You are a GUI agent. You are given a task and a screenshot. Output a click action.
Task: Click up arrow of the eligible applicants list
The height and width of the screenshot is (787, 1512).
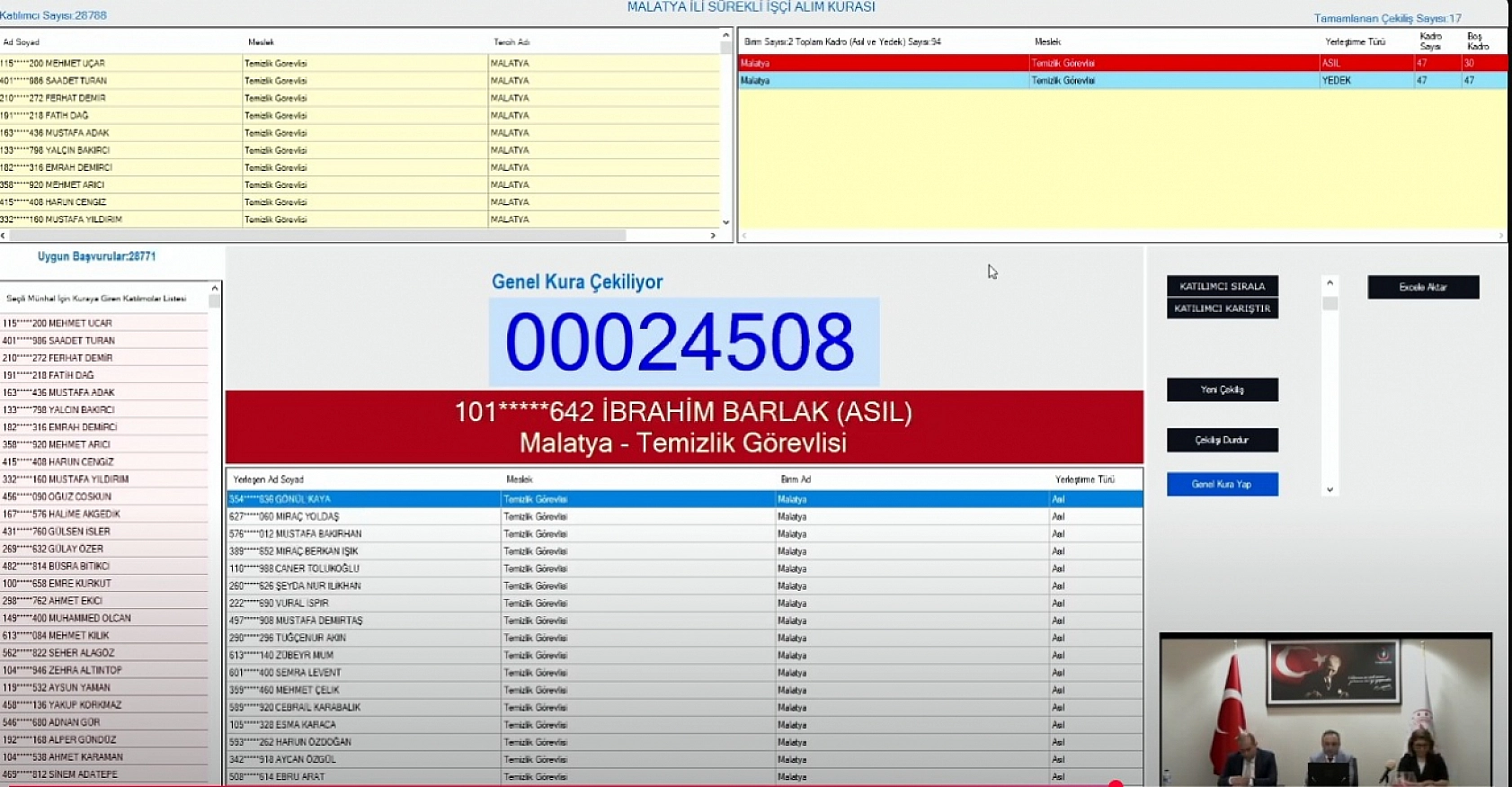click(214, 288)
